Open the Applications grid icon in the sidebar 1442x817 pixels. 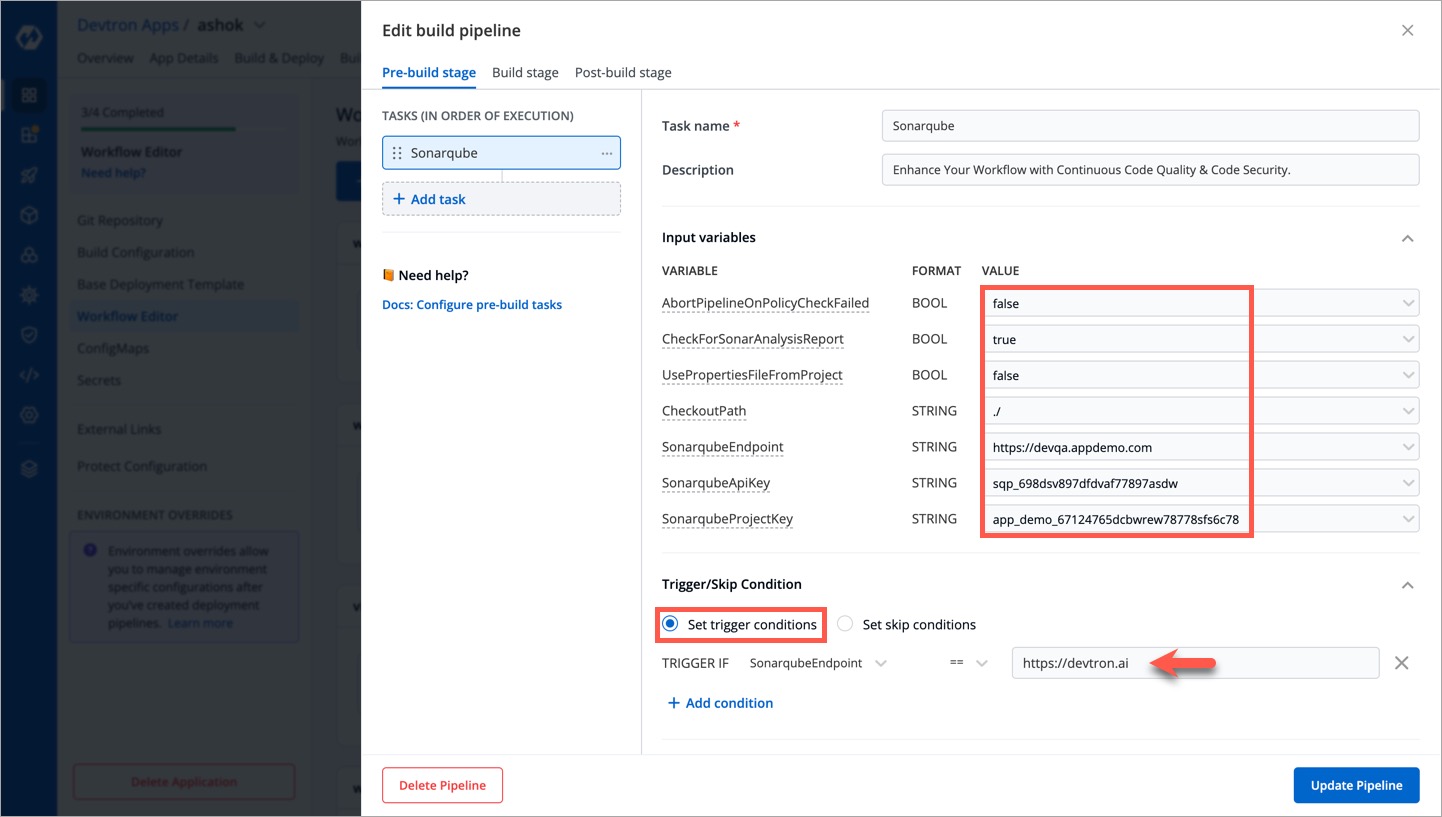(x=29, y=96)
